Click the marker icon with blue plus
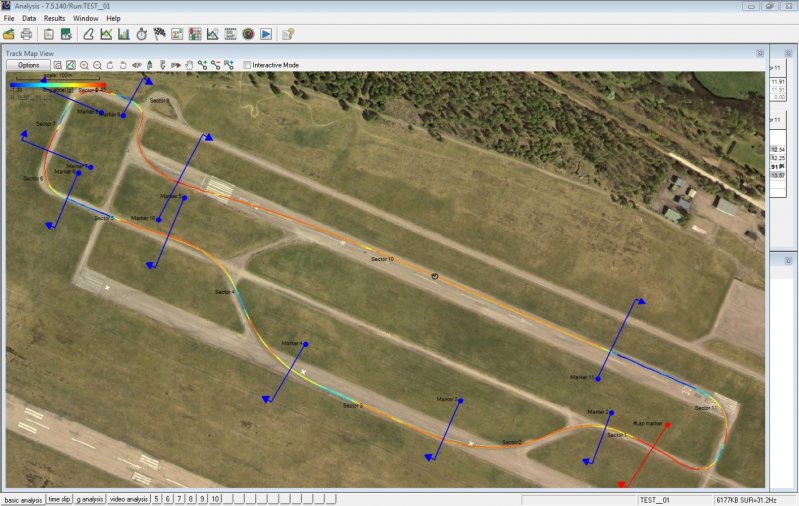 229,65
